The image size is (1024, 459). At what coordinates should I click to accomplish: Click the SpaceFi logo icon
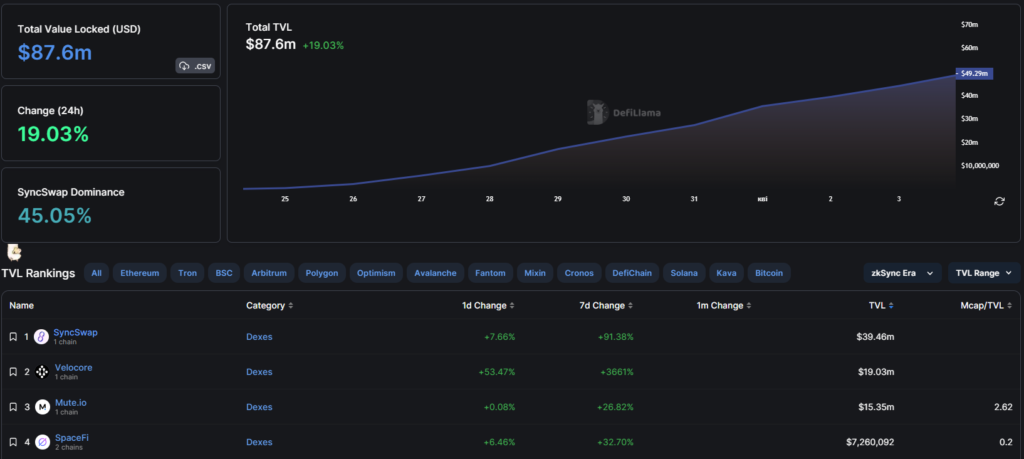[x=42, y=441]
